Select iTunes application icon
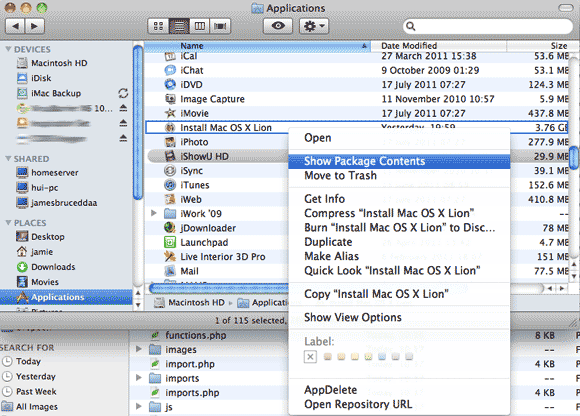Image resolution: width=580 pixels, height=416 pixels. pos(170,185)
